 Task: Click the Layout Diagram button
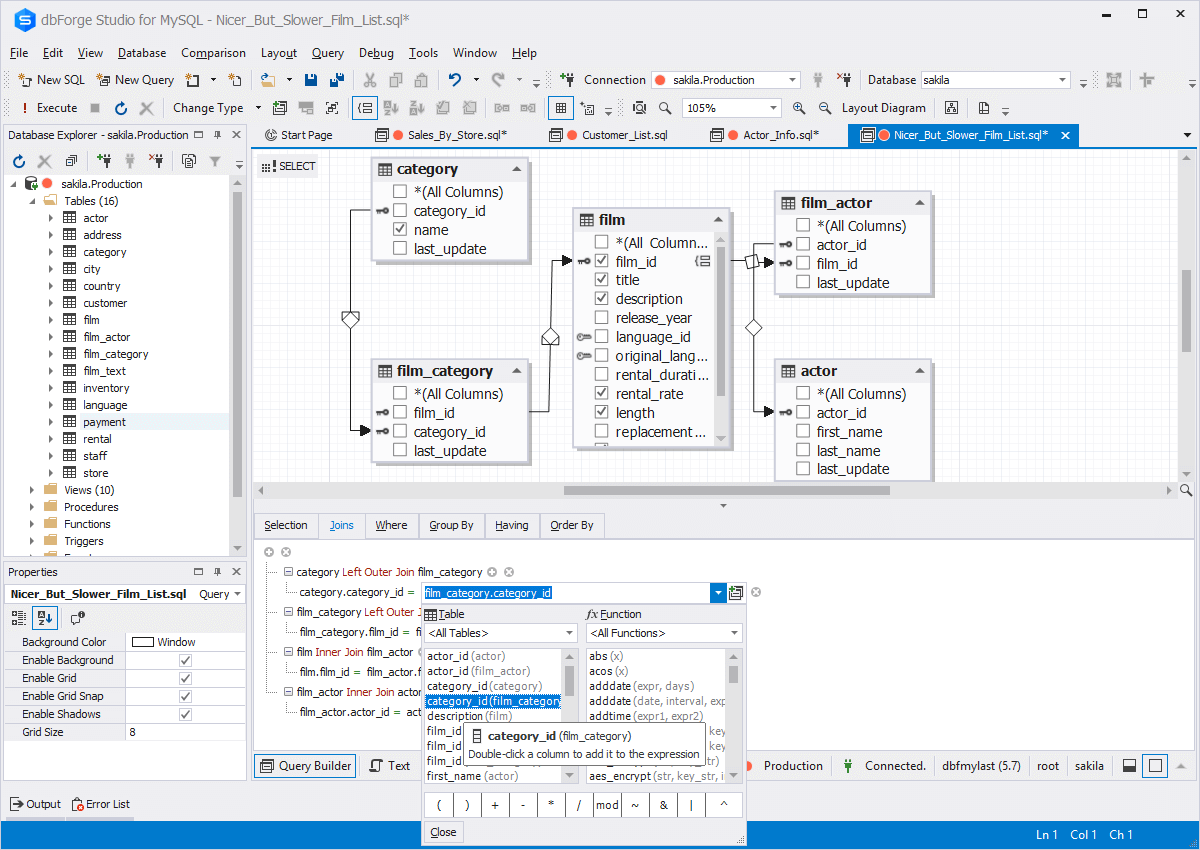883,108
